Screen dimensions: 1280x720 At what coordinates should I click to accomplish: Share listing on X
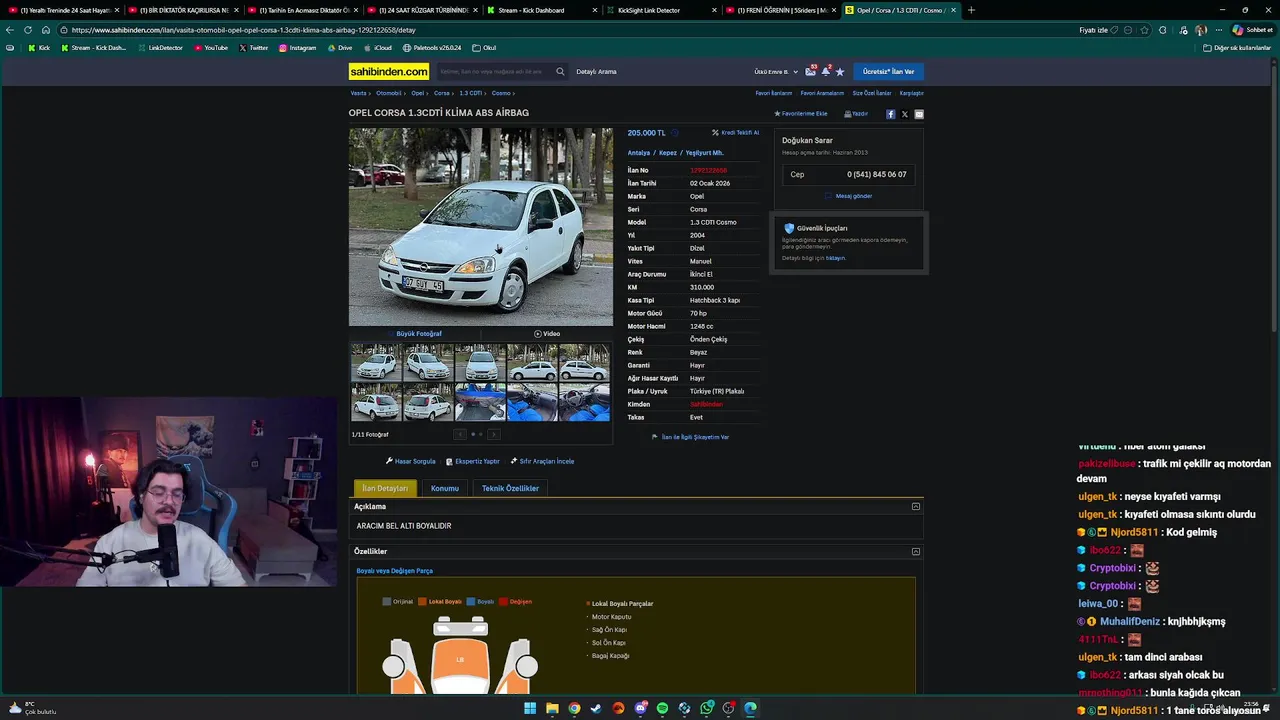coord(905,114)
